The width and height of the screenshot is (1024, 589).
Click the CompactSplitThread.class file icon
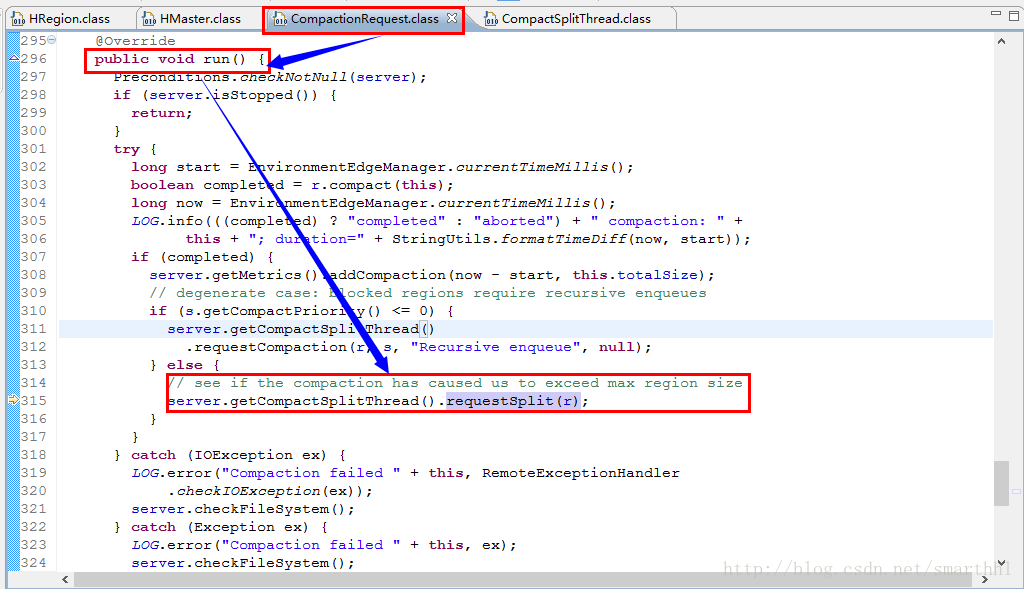491,20
